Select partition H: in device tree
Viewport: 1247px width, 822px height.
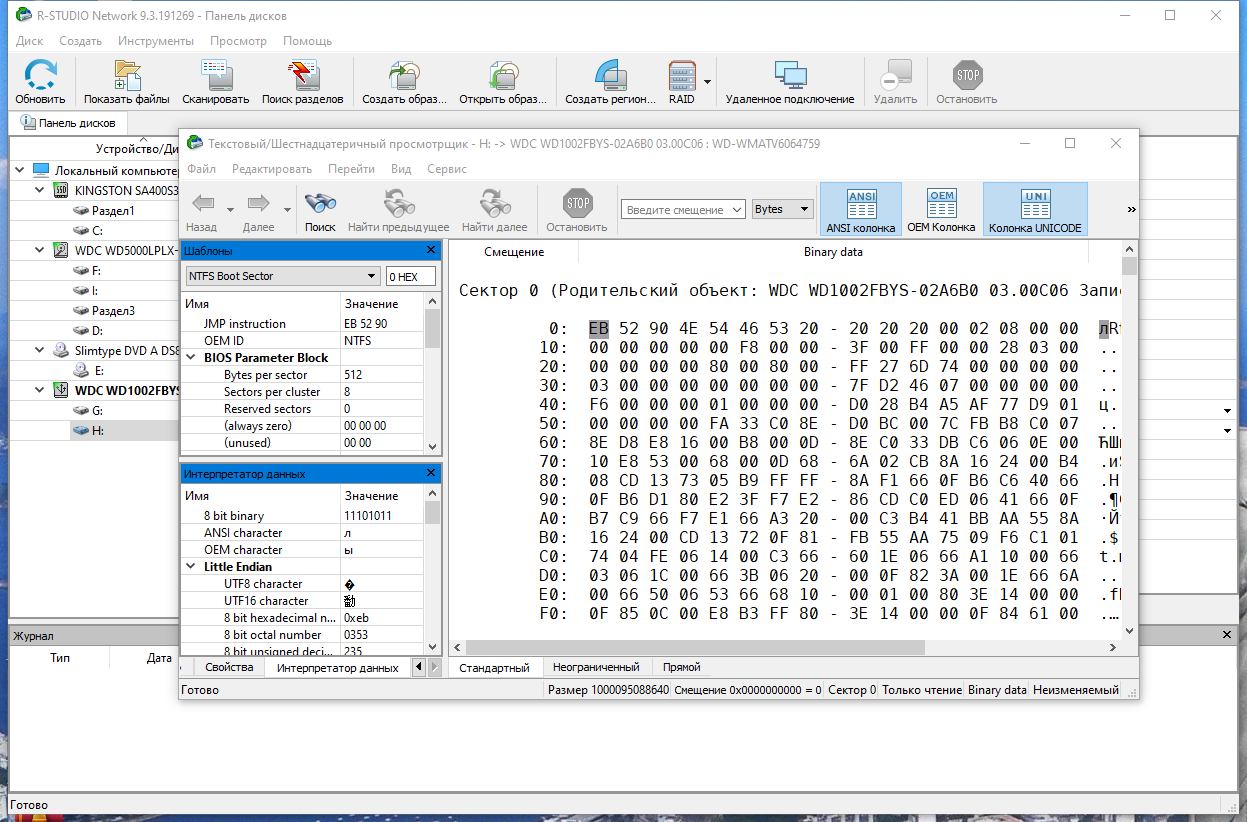point(97,430)
